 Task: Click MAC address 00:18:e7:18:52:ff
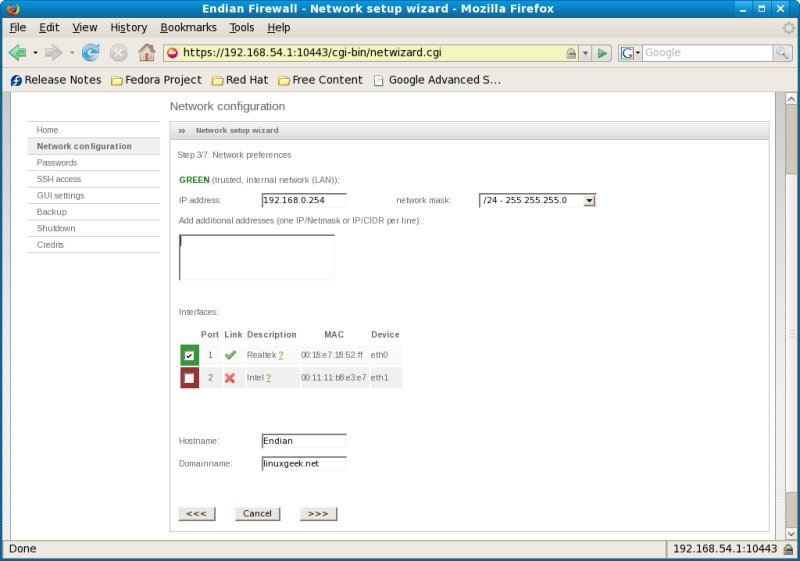[332, 355]
